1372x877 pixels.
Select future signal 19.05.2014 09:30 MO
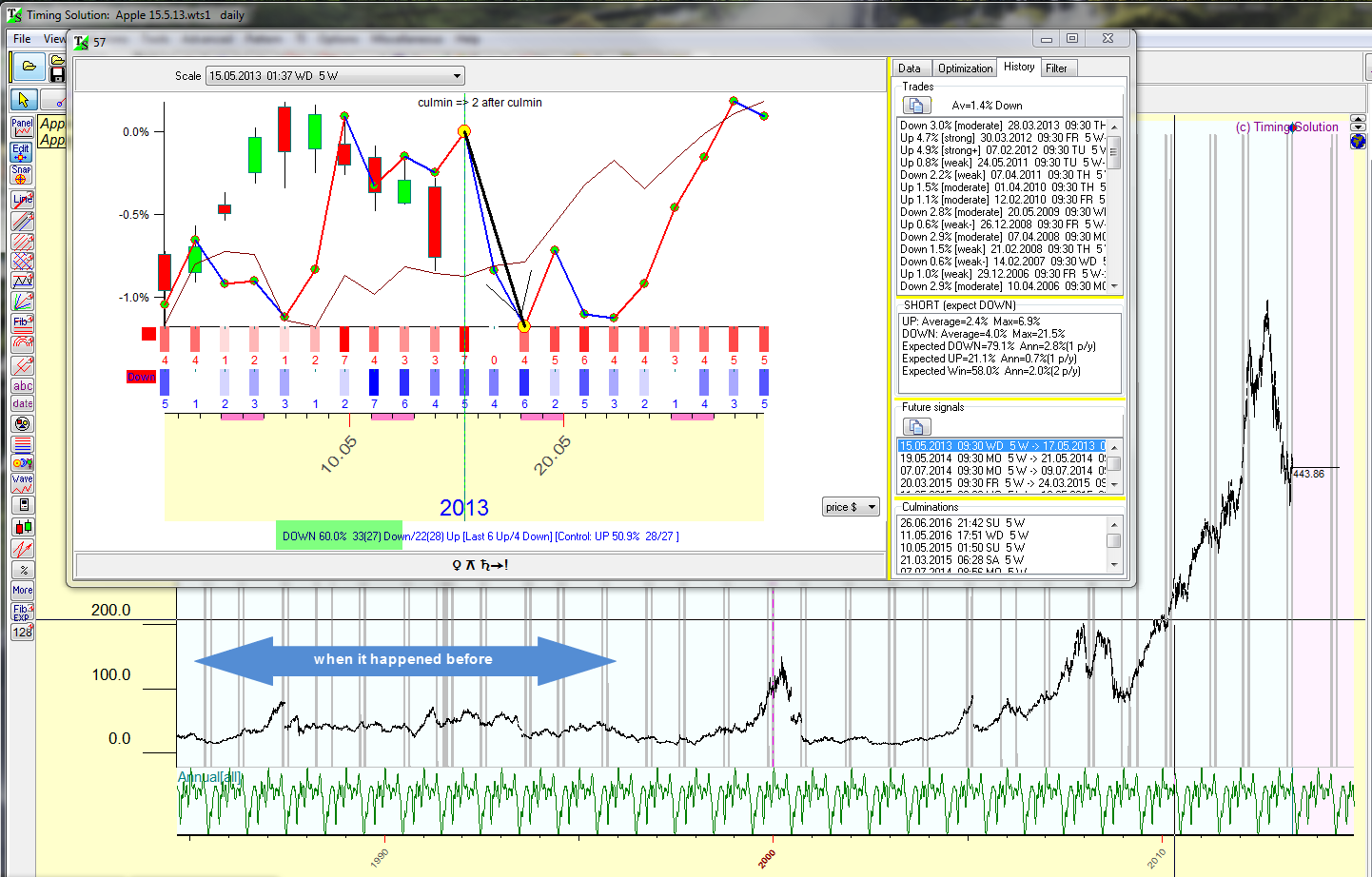click(x=1002, y=458)
